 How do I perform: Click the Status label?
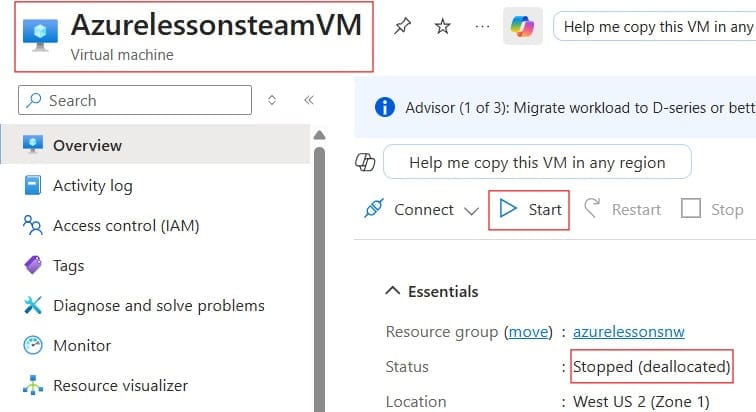[x=407, y=367]
